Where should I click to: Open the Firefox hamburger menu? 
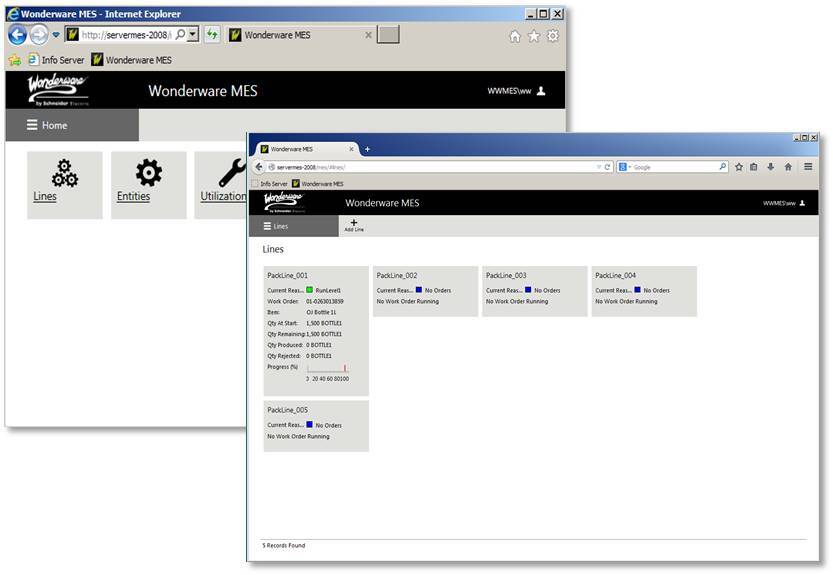tap(808, 167)
